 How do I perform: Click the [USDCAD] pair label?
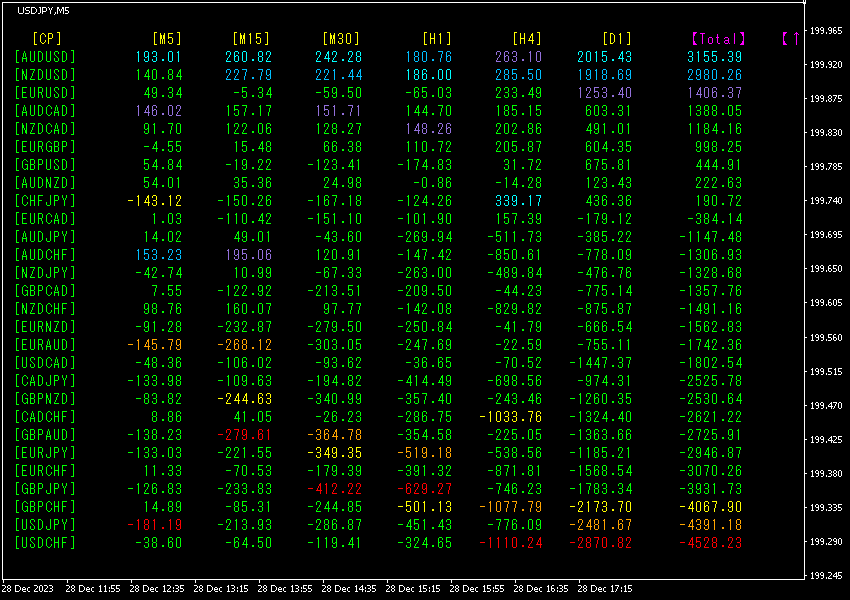click(x=45, y=363)
